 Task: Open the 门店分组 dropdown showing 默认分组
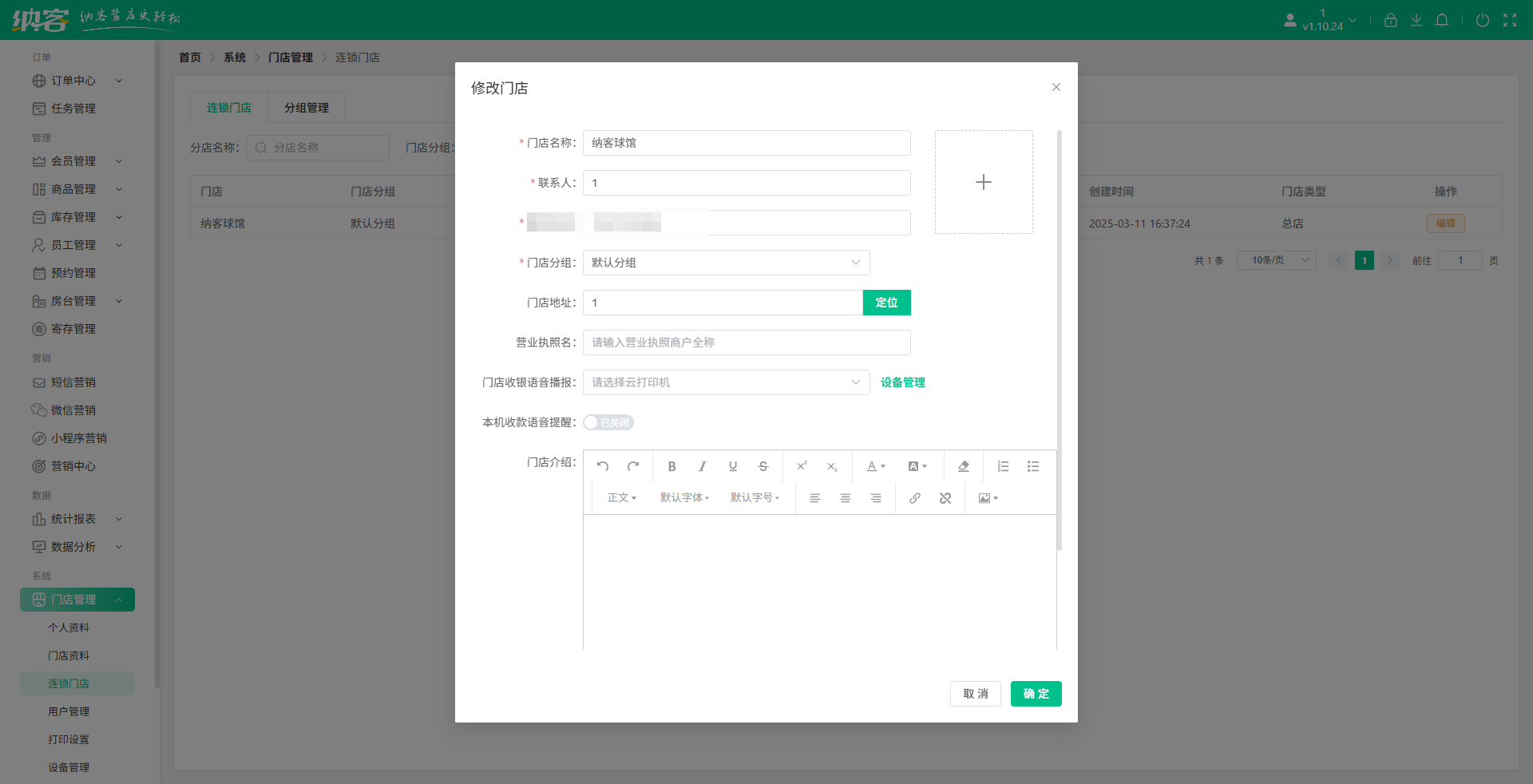(725, 262)
